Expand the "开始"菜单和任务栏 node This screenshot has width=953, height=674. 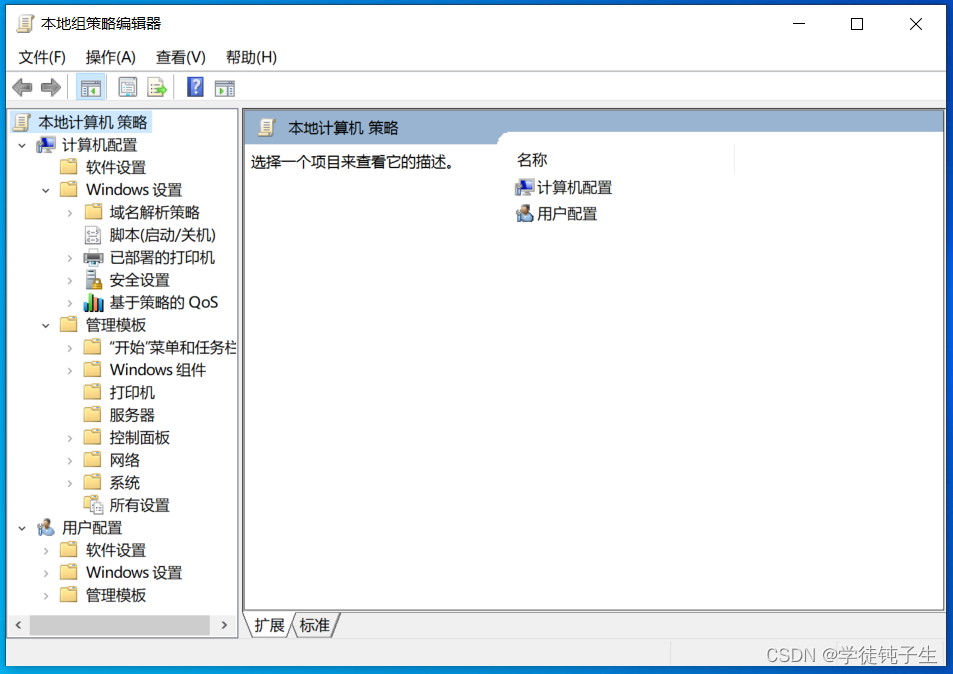coord(69,348)
